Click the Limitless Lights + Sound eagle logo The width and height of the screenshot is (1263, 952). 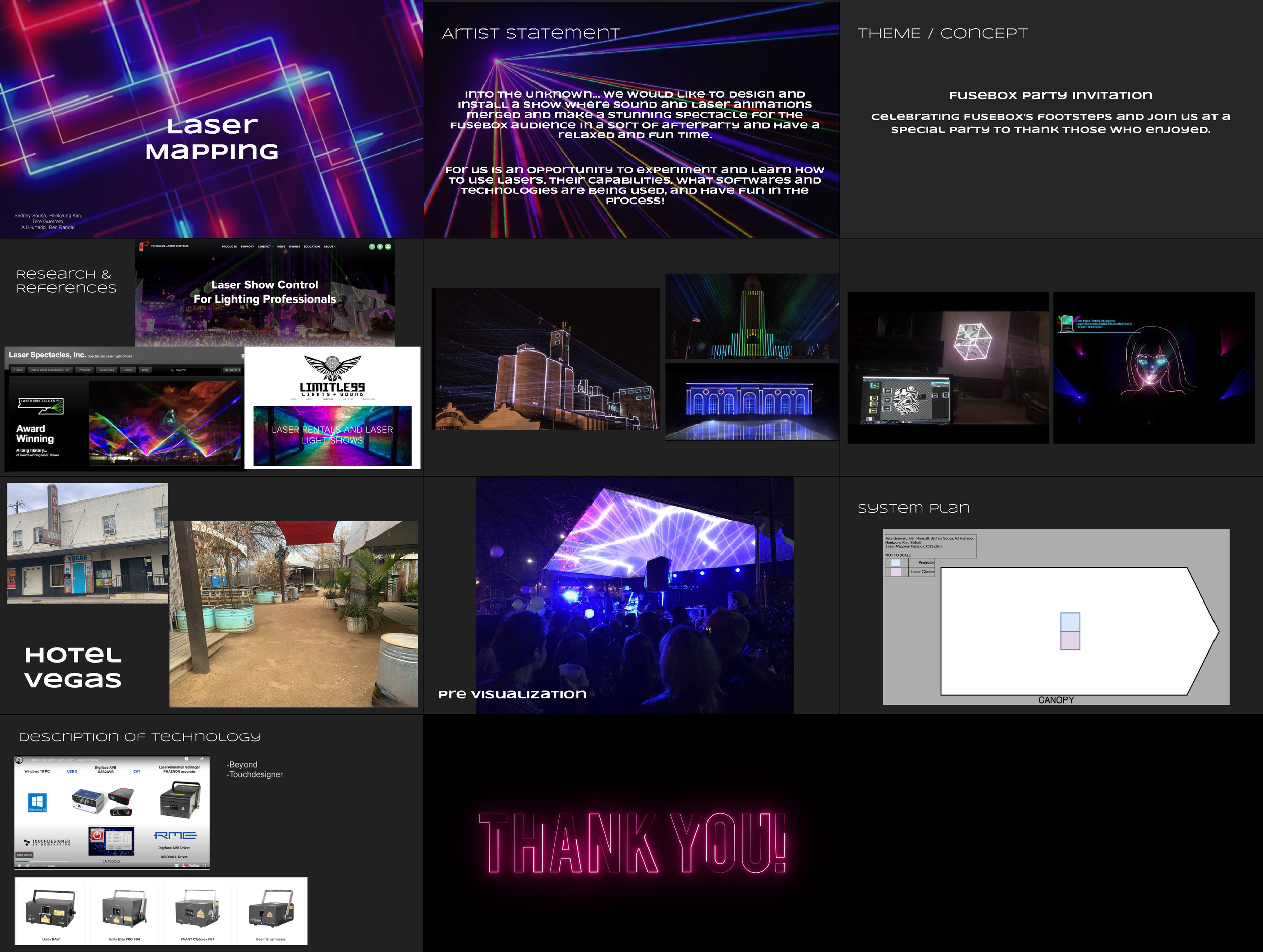click(333, 368)
